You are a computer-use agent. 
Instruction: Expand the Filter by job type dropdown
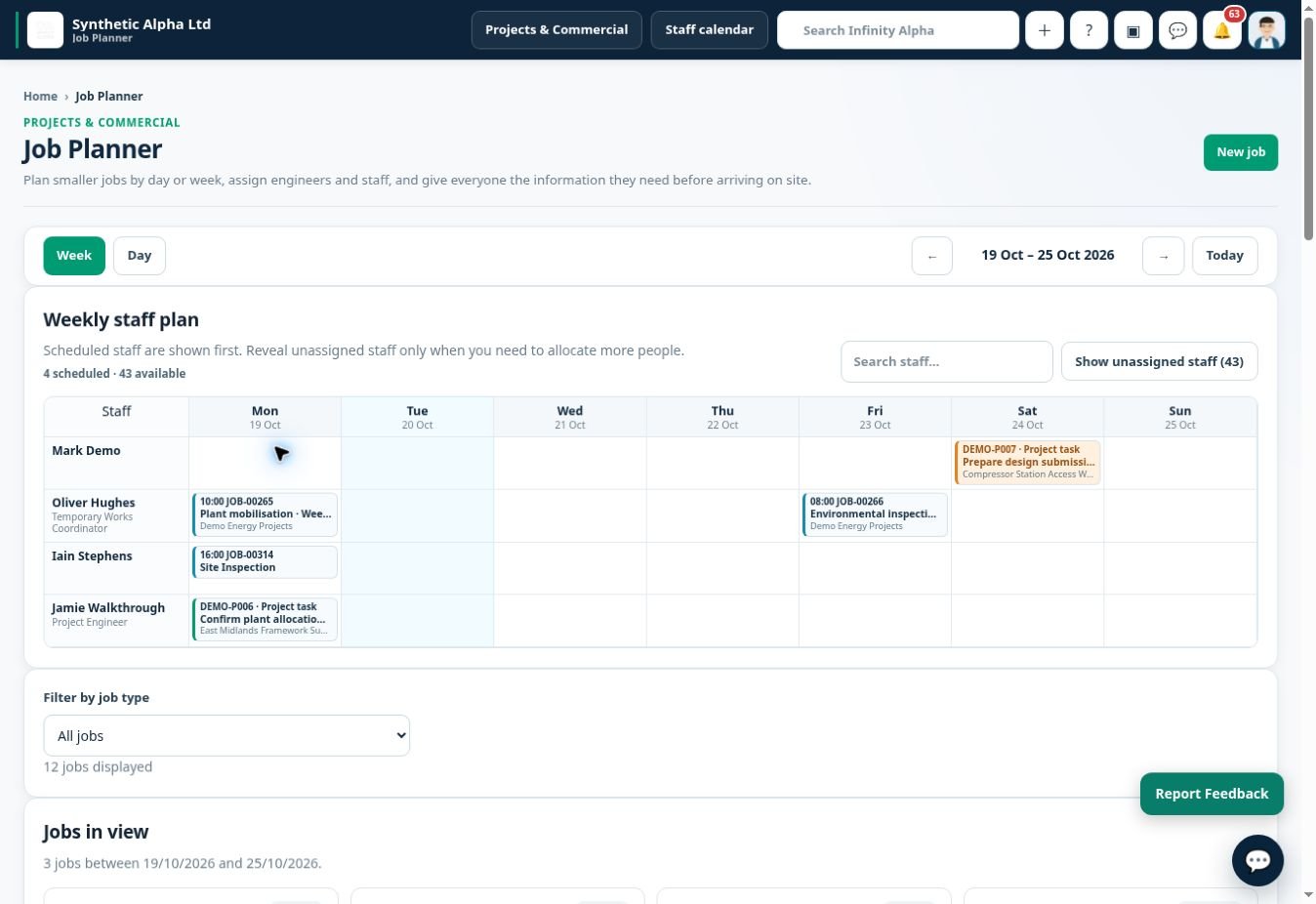coord(226,735)
